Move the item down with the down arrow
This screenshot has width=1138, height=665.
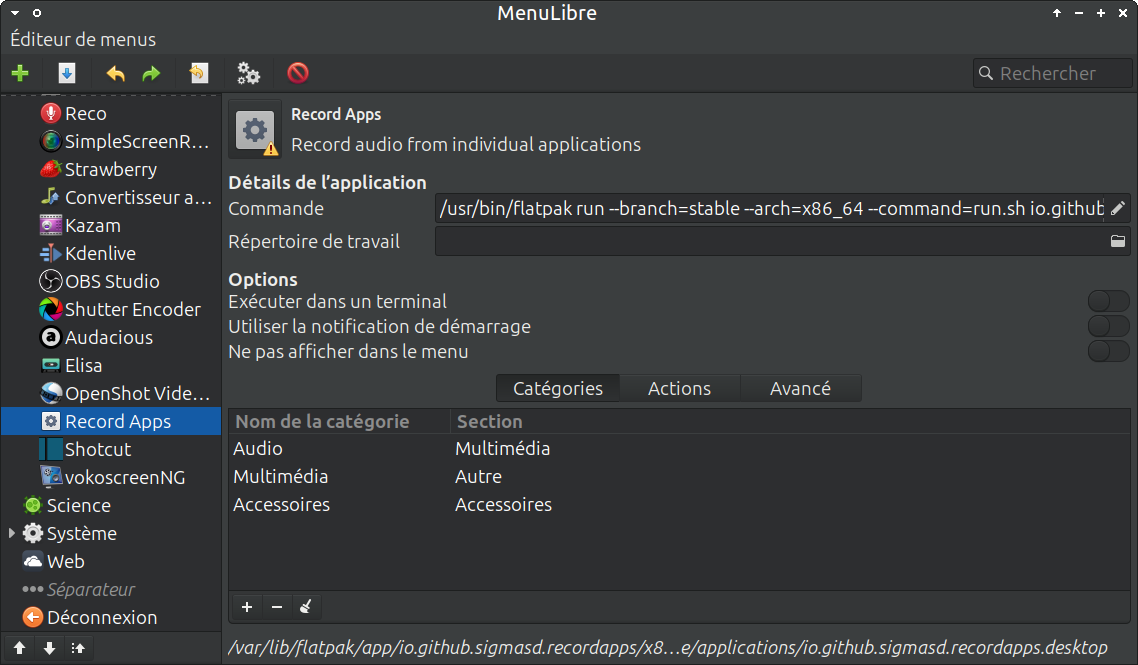tap(49, 648)
